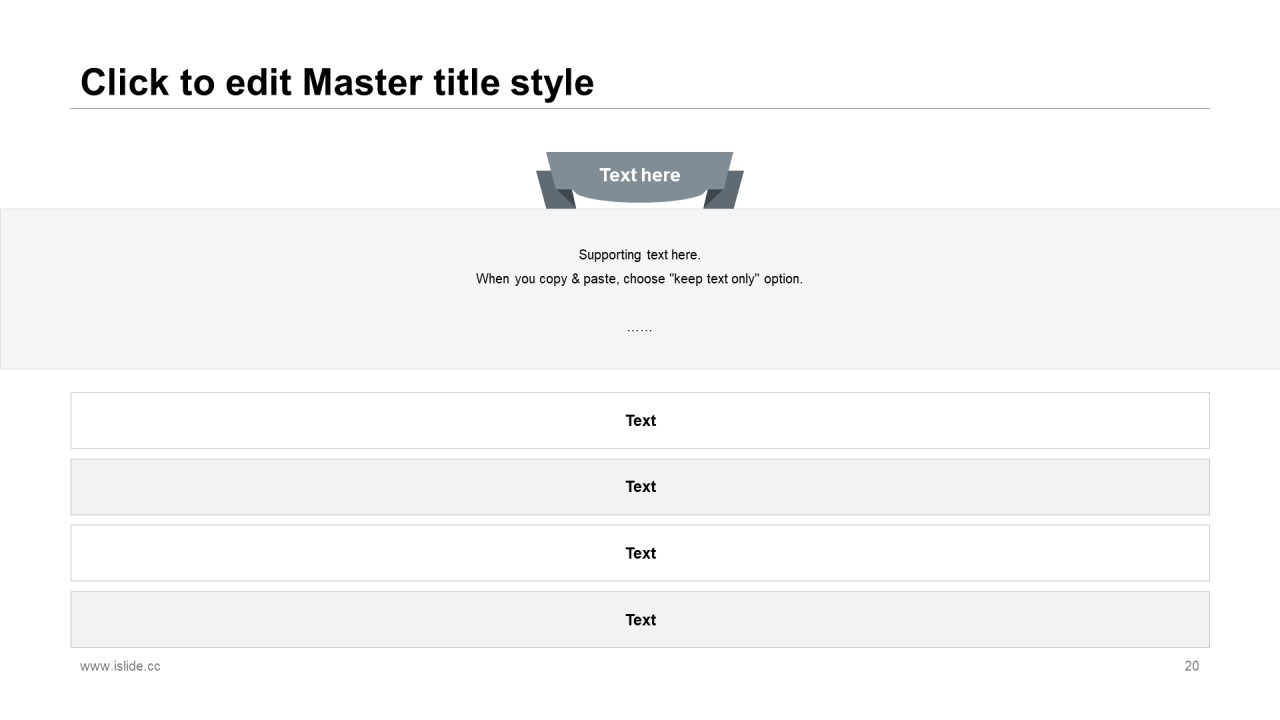Select the upper gray "Text" row
The height and width of the screenshot is (720, 1280).
coord(640,487)
